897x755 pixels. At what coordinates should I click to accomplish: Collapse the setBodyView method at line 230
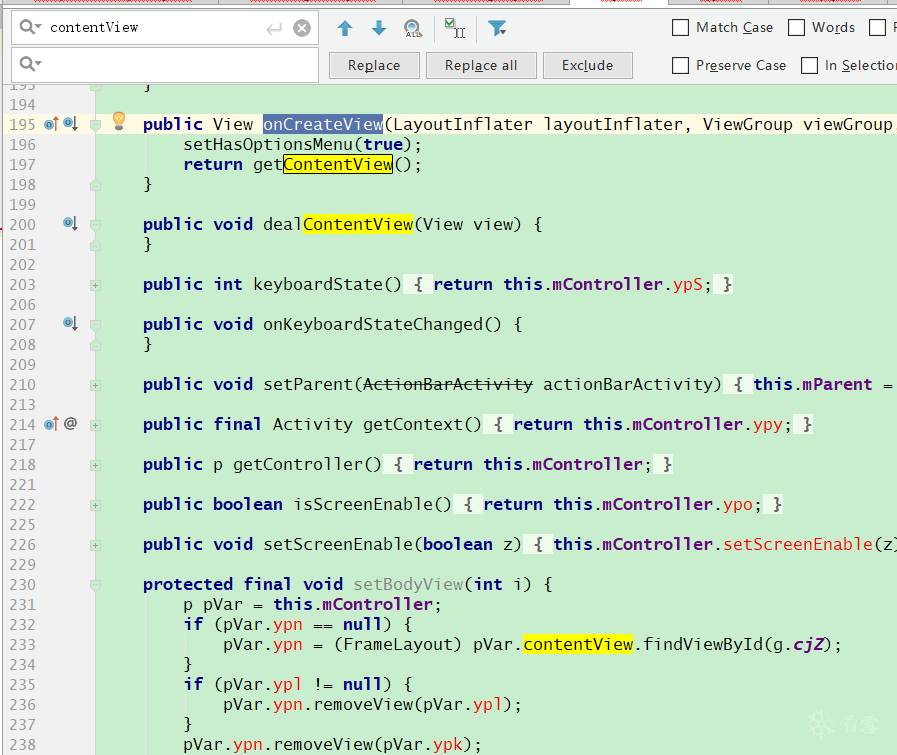click(x=96, y=585)
